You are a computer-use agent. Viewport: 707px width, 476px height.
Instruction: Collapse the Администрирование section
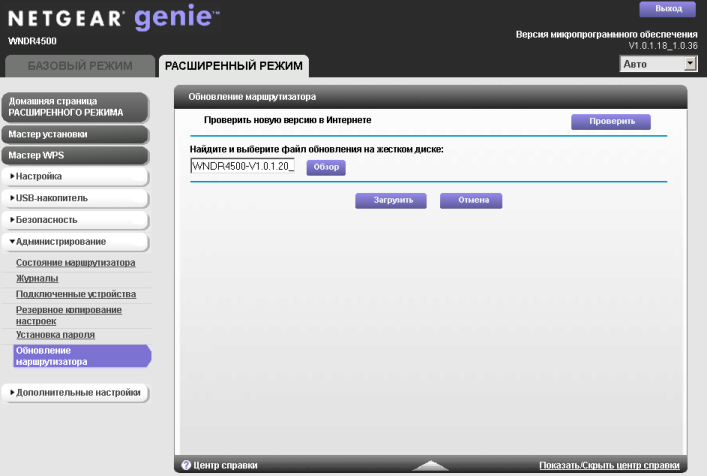tap(75, 242)
